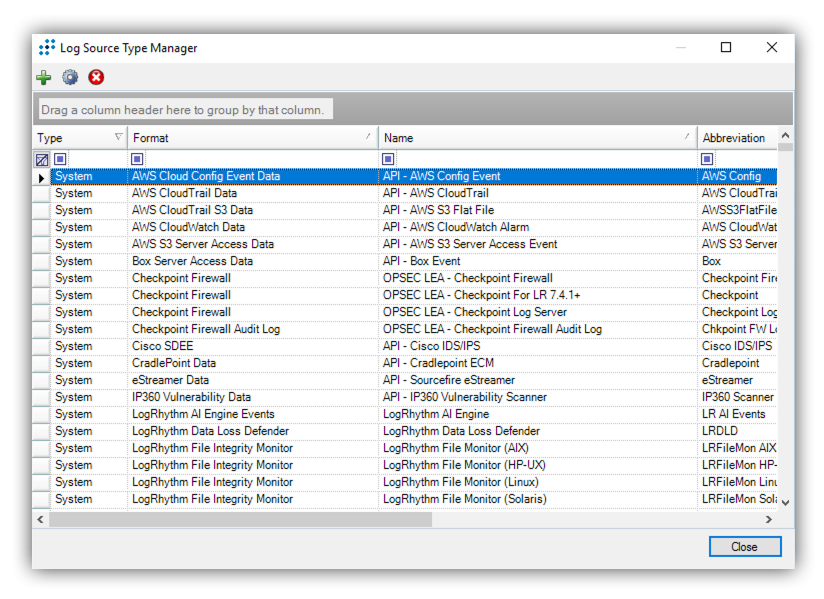The image size is (824, 599).
Task: Click the red X delete icon on the toolbar
Action: click(x=95, y=77)
